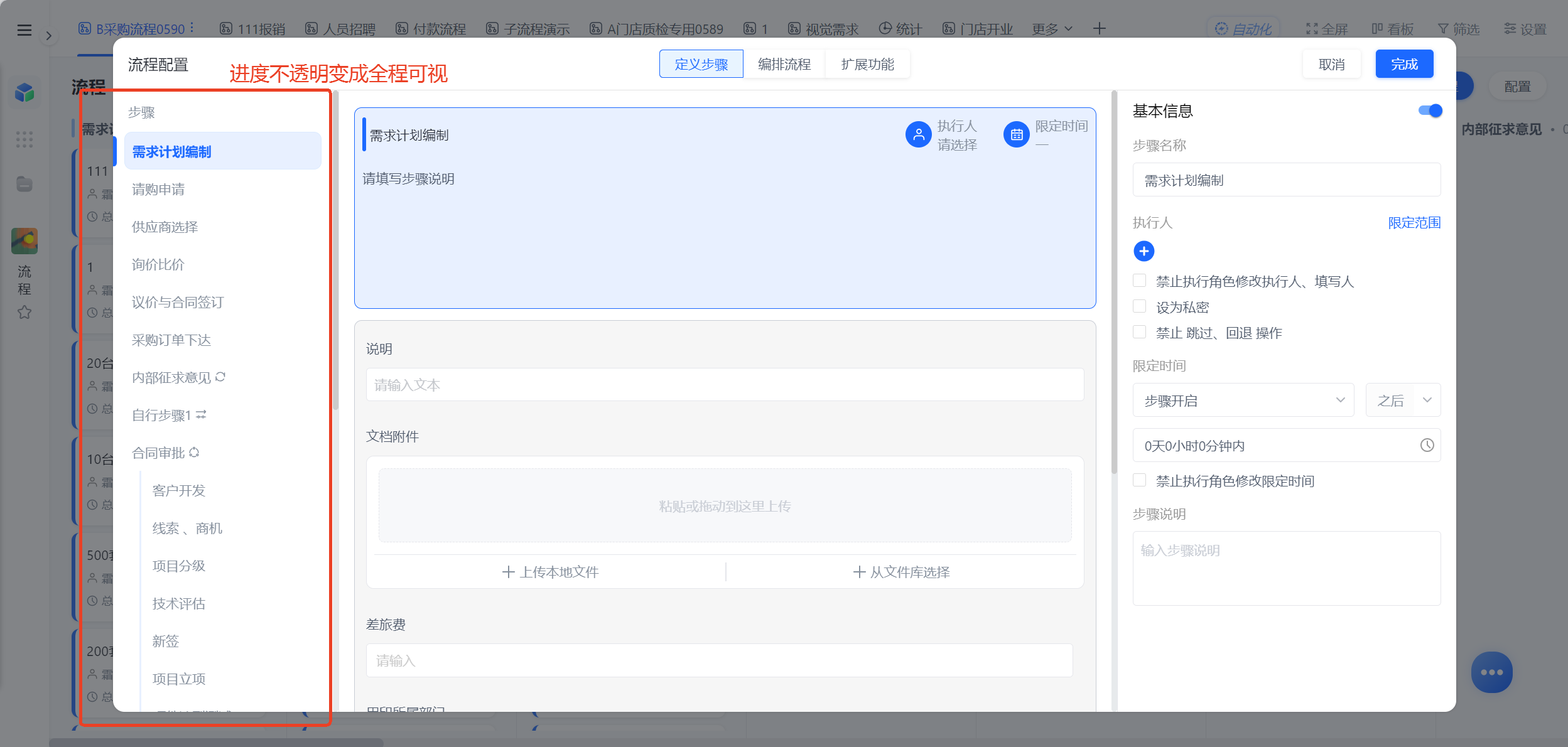Check 禁止执行角色修改执行人、填写人
This screenshot has width=1568, height=747.
(x=1139, y=280)
